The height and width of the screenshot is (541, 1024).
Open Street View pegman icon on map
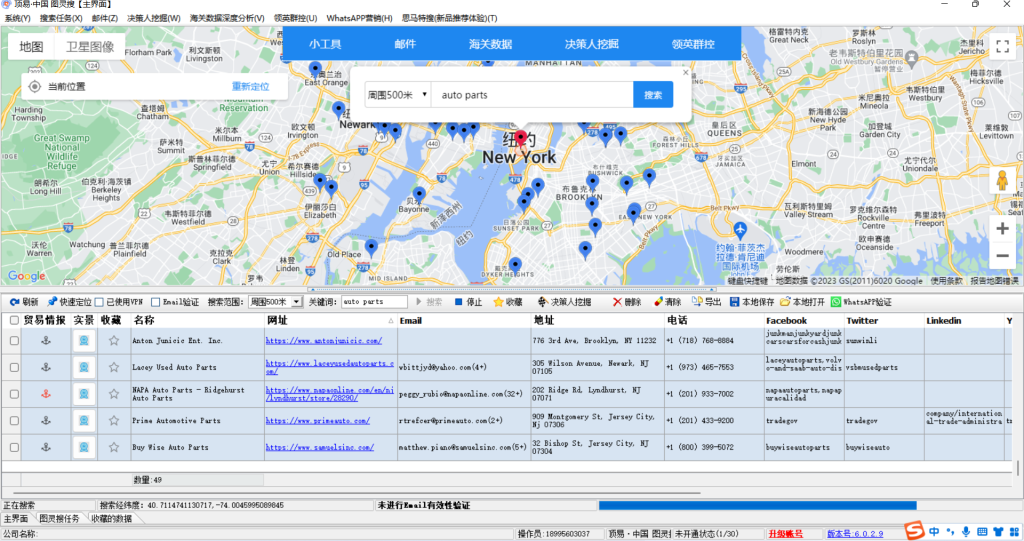click(1001, 180)
